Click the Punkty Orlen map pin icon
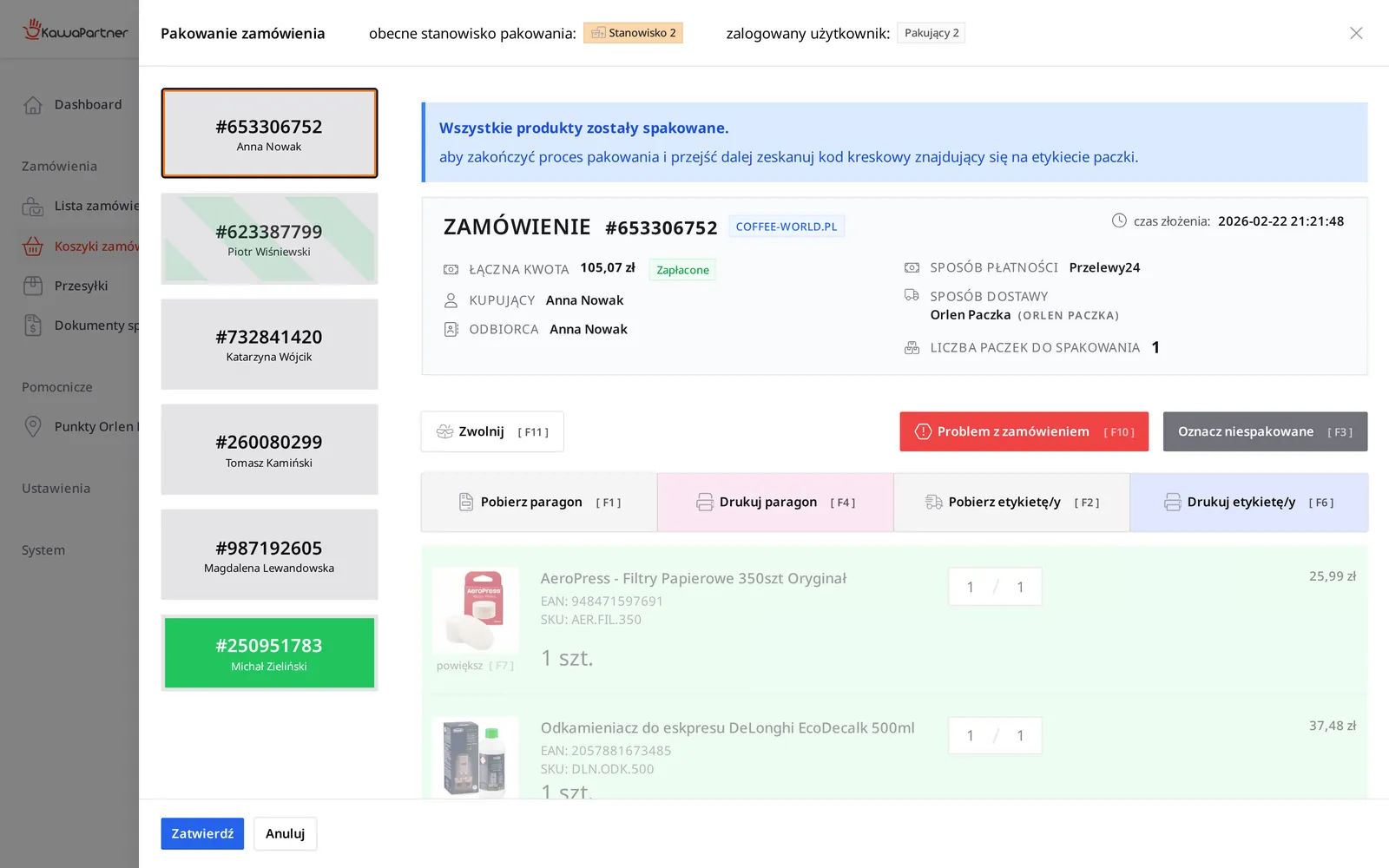This screenshot has height=868, width=1389. 33,426
